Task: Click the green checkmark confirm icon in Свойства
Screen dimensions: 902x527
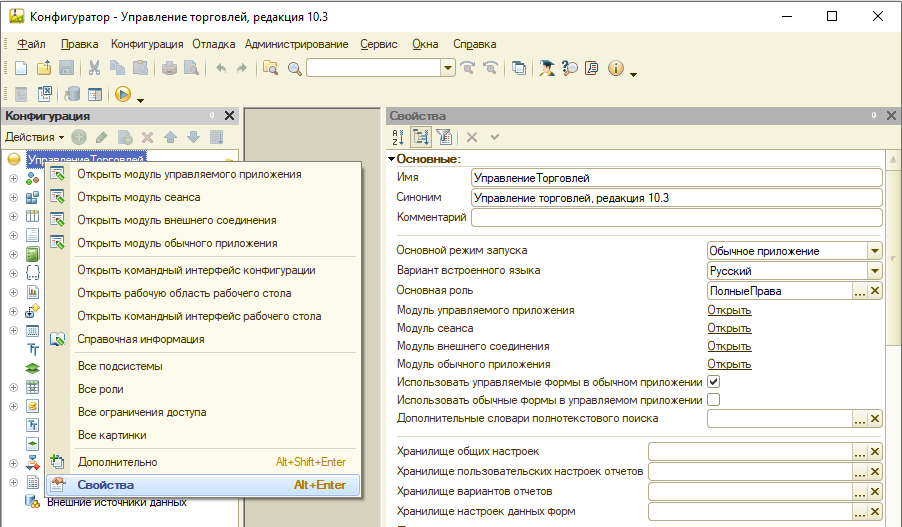Action: tap(495, 137)
